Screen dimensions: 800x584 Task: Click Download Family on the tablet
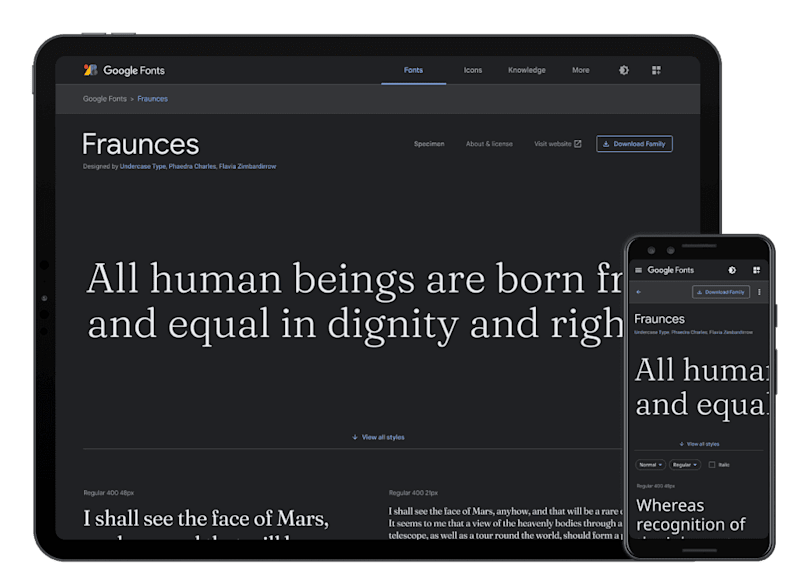(634, 144)
